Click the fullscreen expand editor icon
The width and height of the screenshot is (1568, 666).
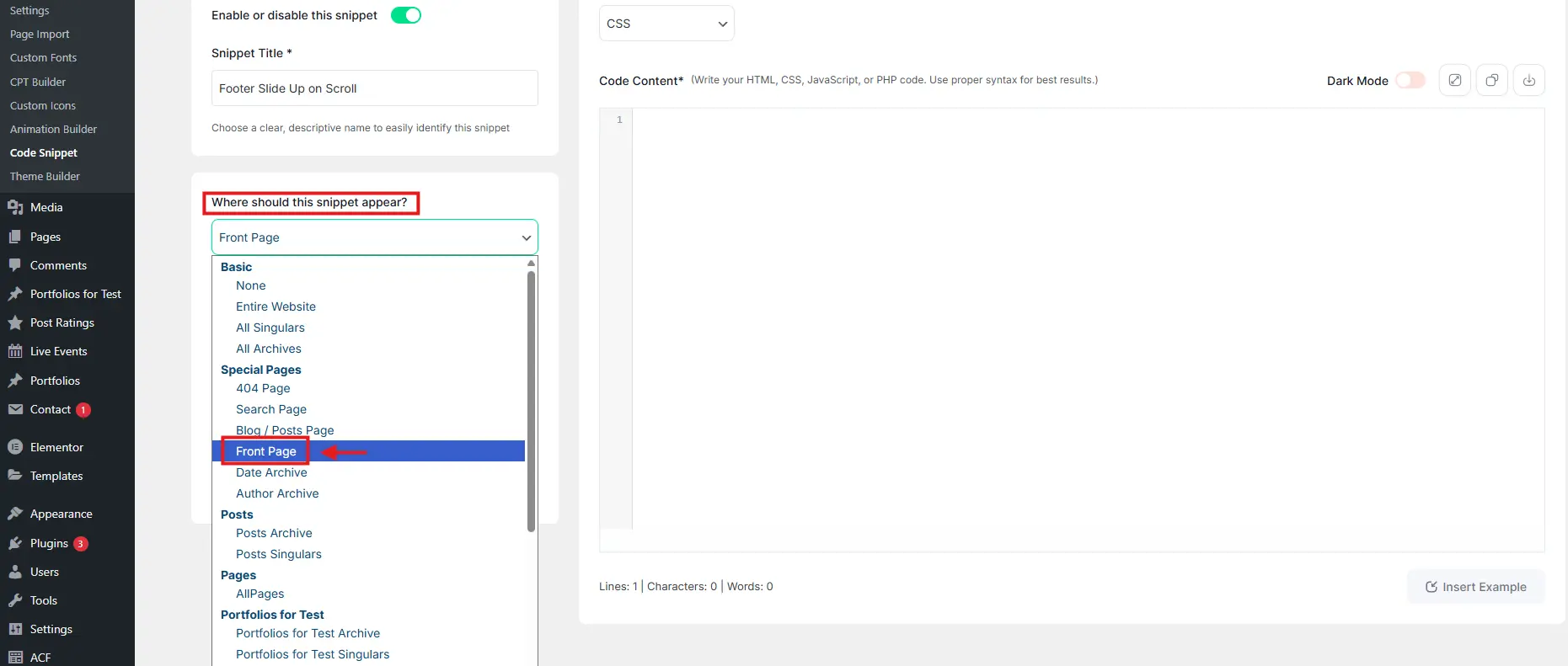coord(1454,81)
